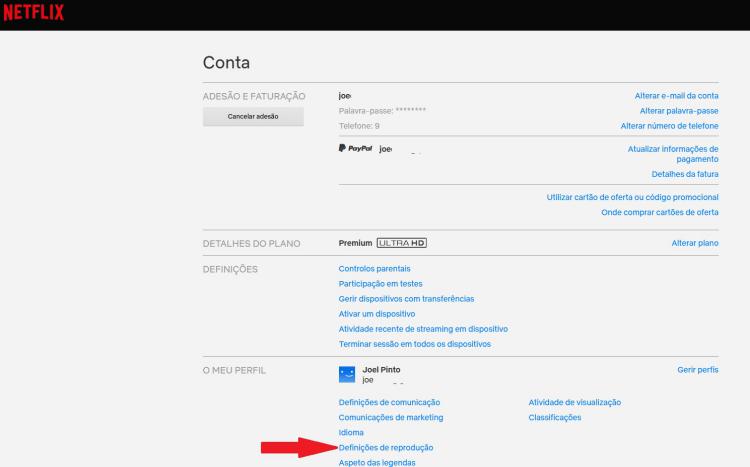The width and height of the screenshot is (750, 467).
Task: Open Atividade recente de streaming em dispositivo
Action: [423, 329]
